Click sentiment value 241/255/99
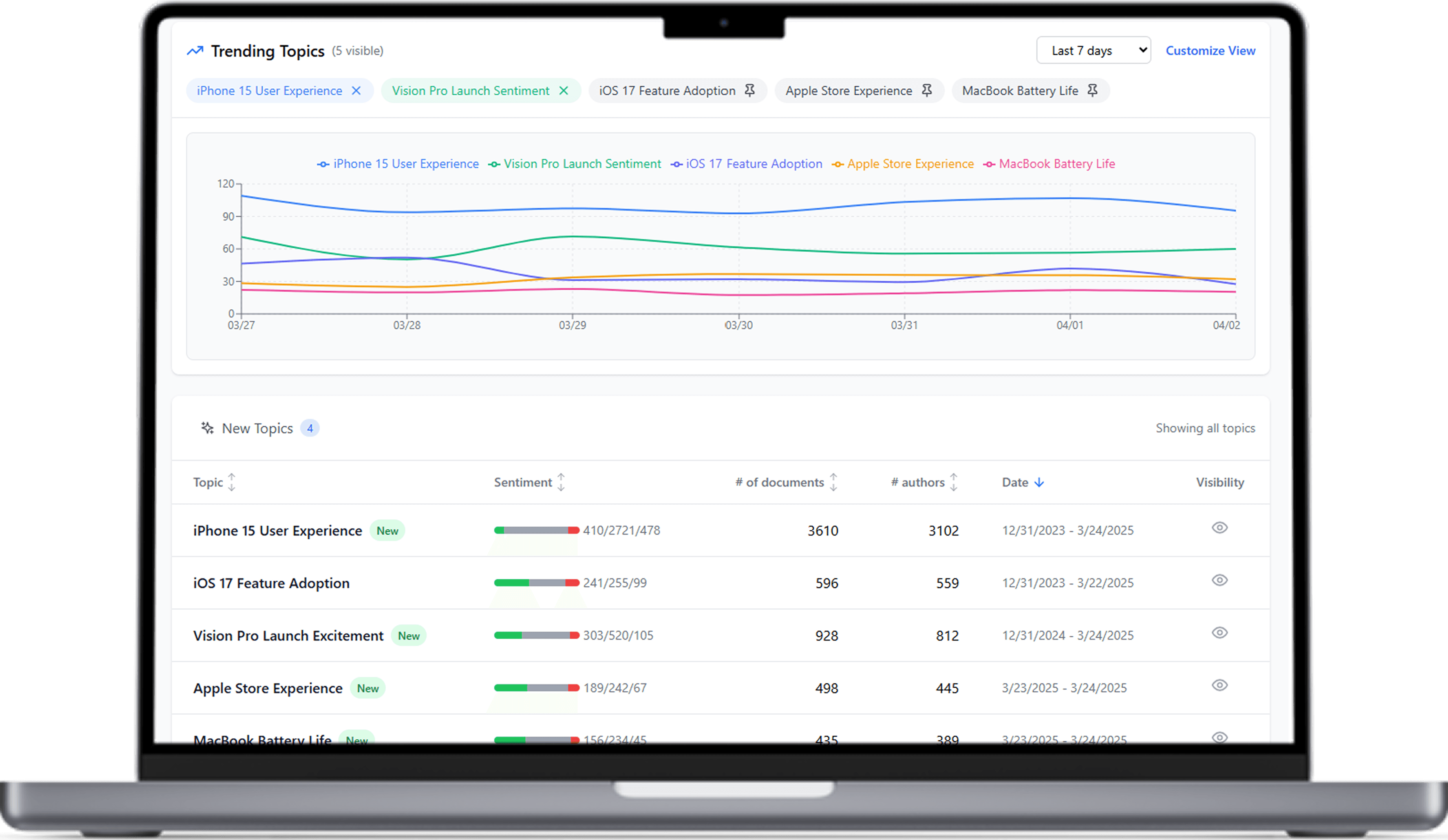 tap(615, 583)
